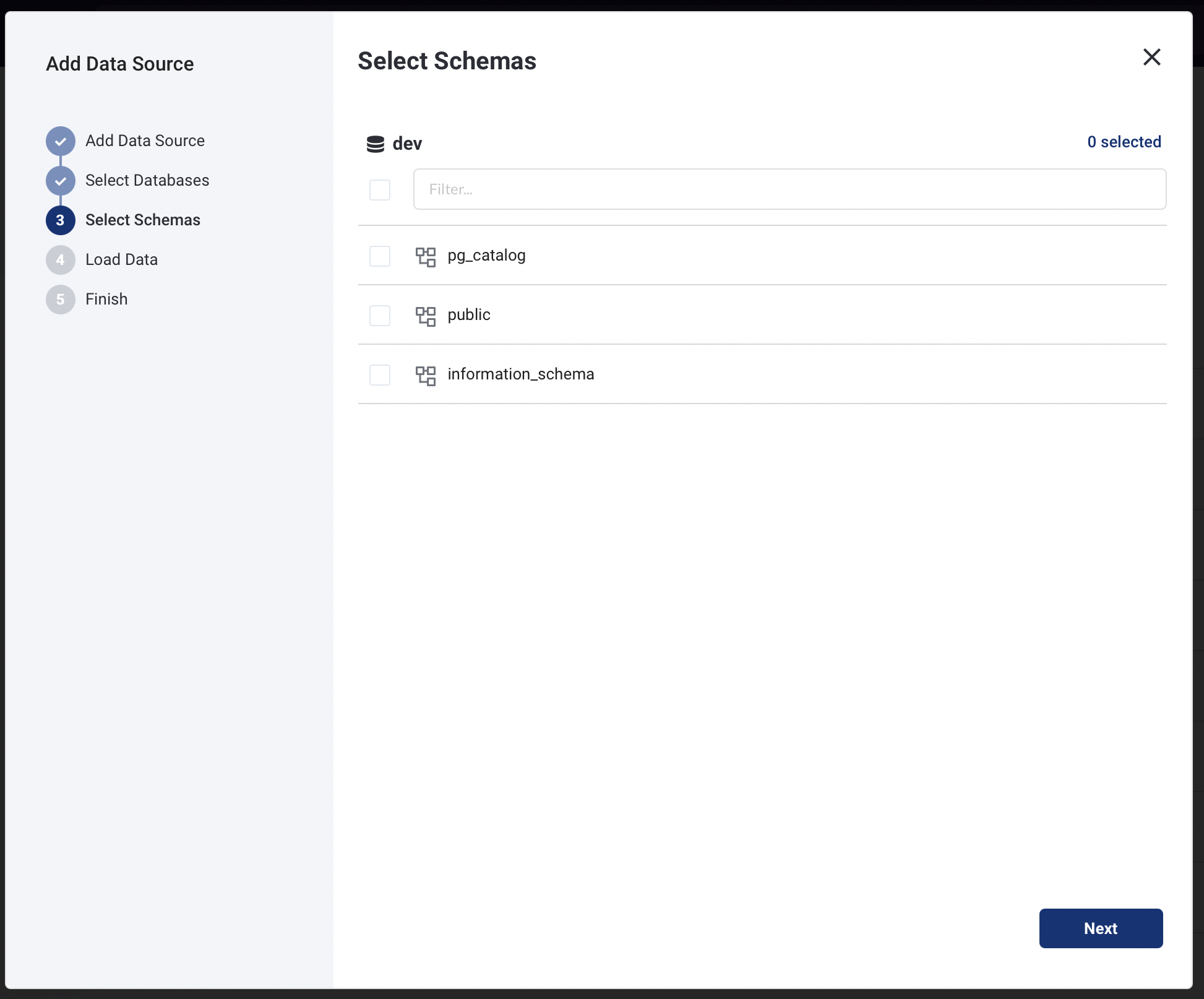Click the public schema icon
This screenshot has width=1204, height=999.
coord(426,316)
